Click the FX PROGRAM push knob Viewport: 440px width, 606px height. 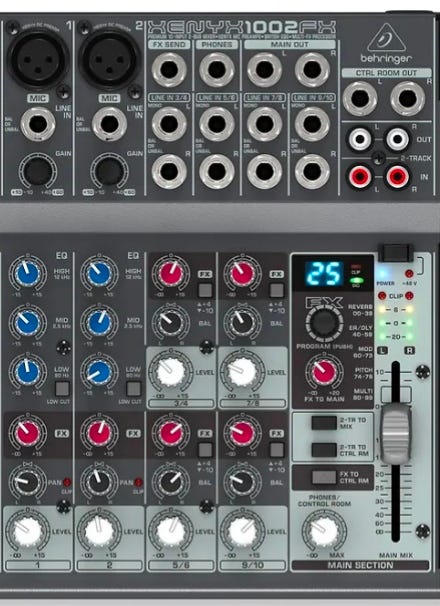324,322
